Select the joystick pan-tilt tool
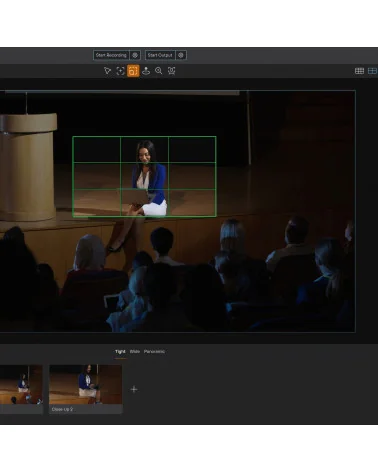378x472 pixels. (146, 71)
